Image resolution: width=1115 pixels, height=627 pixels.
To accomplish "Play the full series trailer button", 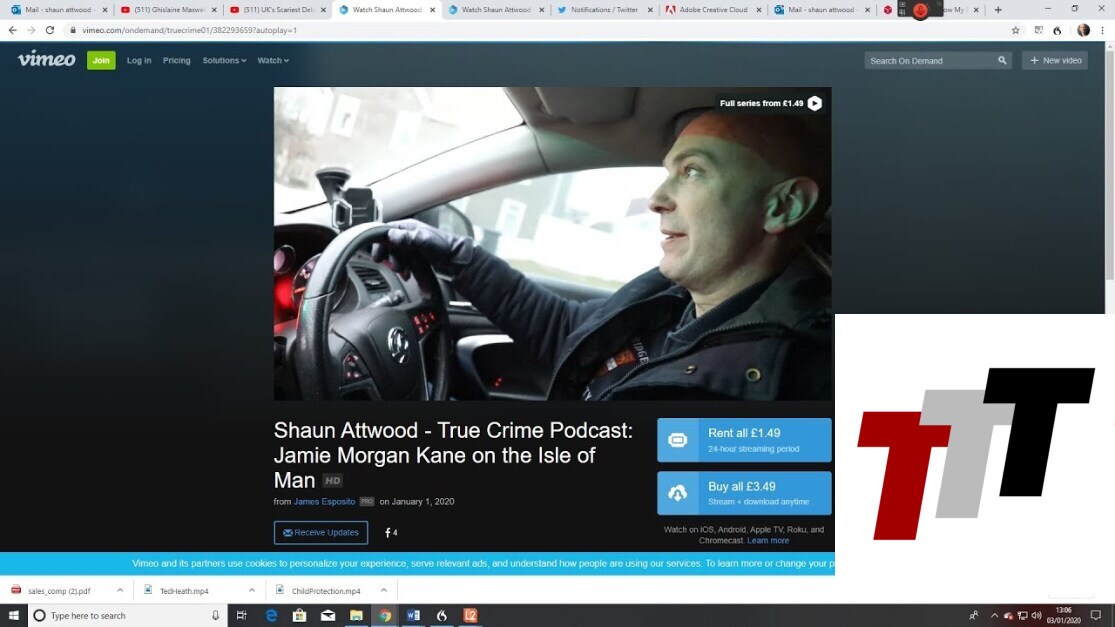I will pyautogui.click(x=814, y=103).
